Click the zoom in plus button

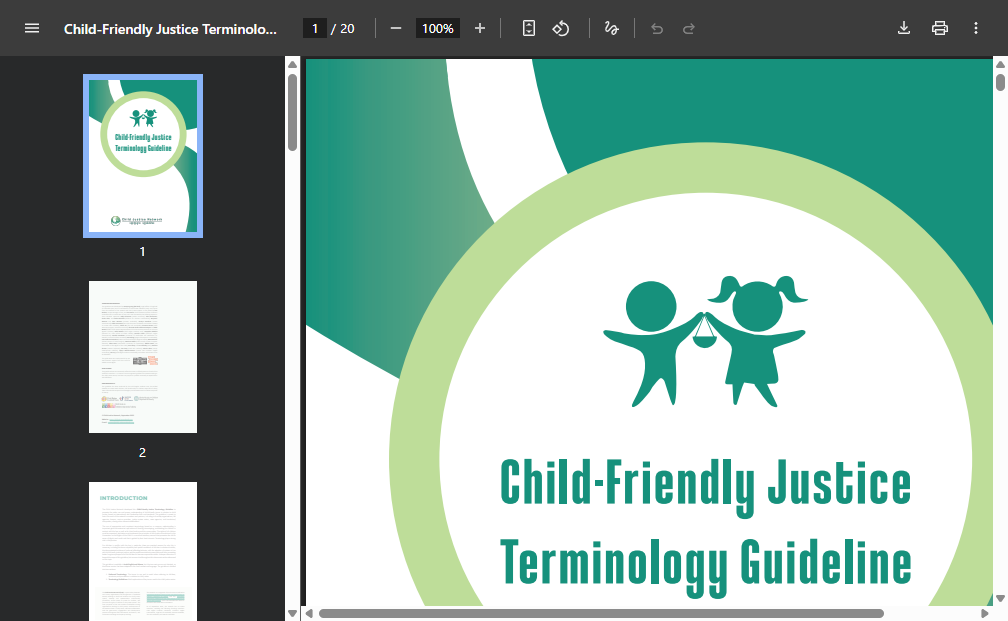pos(480,28)
